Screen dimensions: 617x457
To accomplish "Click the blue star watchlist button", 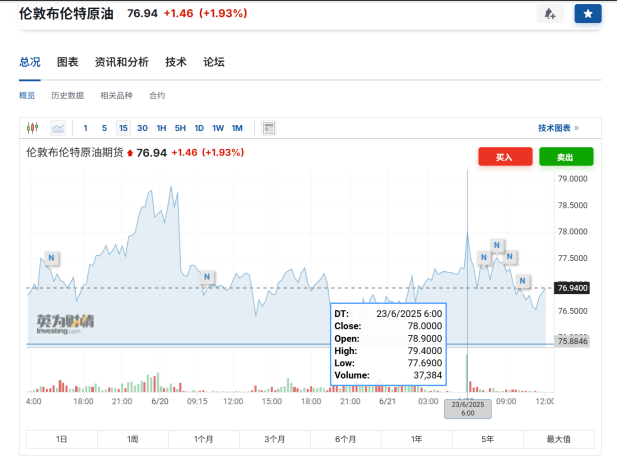I will point(588,14).
